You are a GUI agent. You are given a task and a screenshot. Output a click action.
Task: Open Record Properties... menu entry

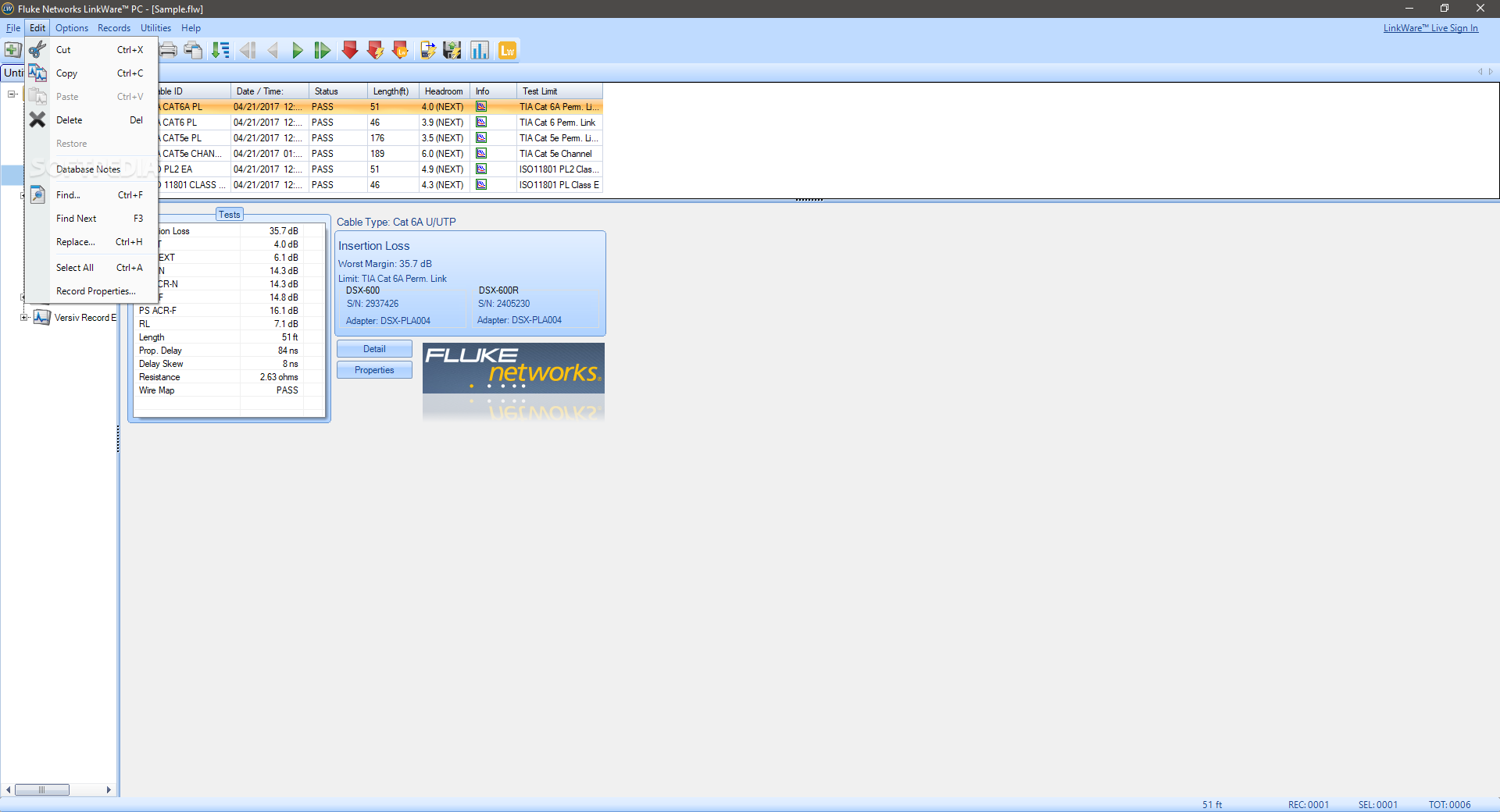(x=91, y=291)
